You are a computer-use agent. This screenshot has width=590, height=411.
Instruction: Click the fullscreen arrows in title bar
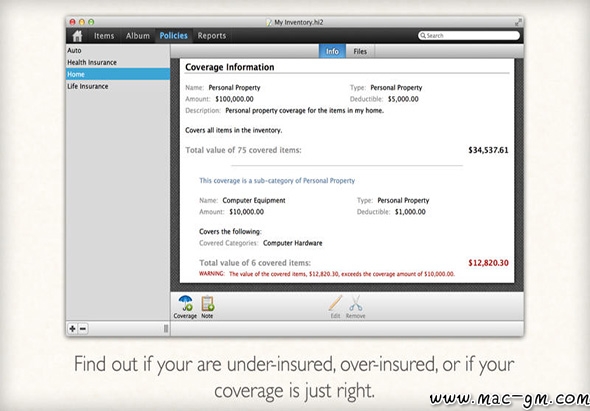click(x=518, y=22)
